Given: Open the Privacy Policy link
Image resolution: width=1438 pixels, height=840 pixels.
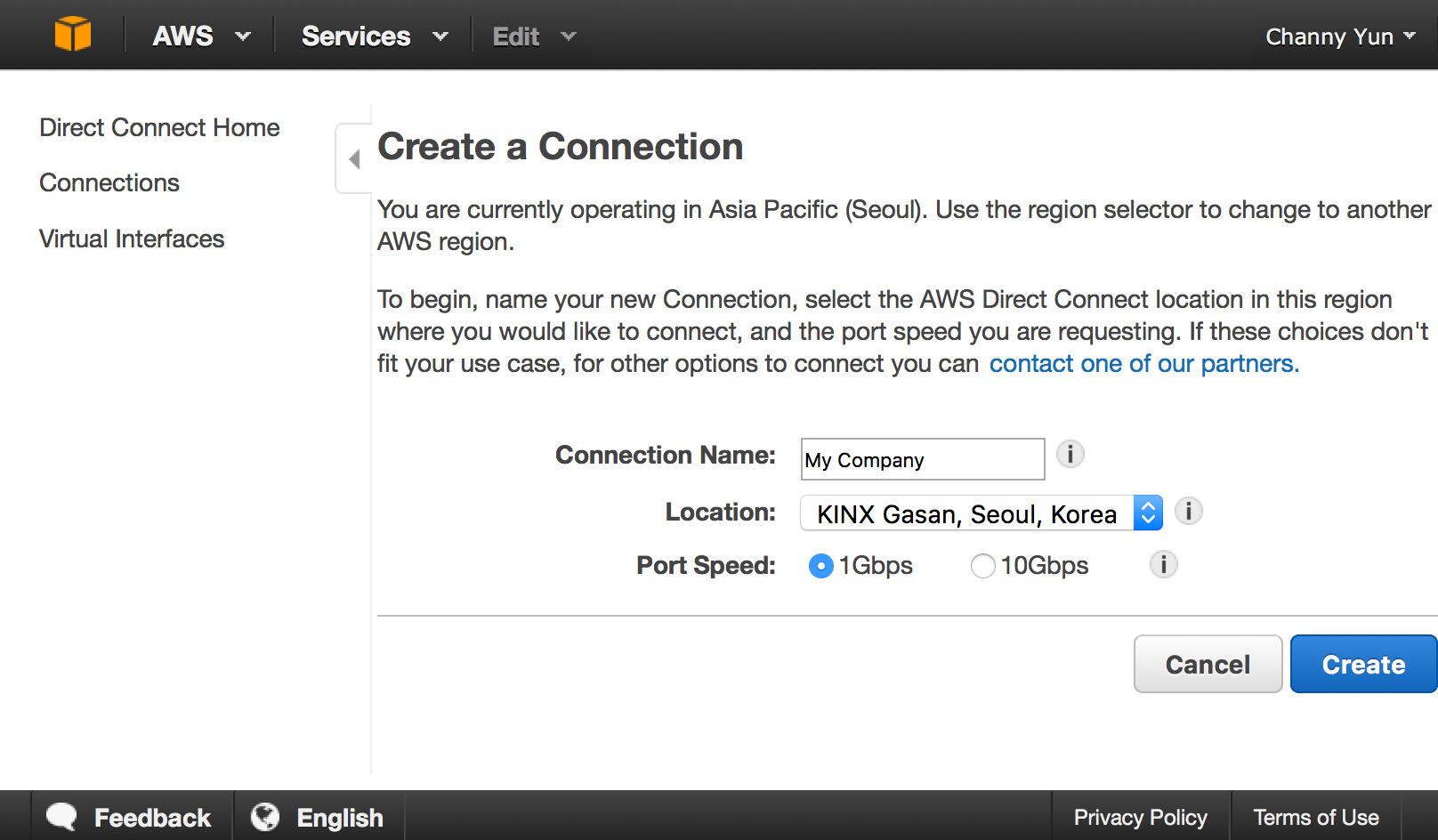Looking at the screenshot, I should point(1141,817).
